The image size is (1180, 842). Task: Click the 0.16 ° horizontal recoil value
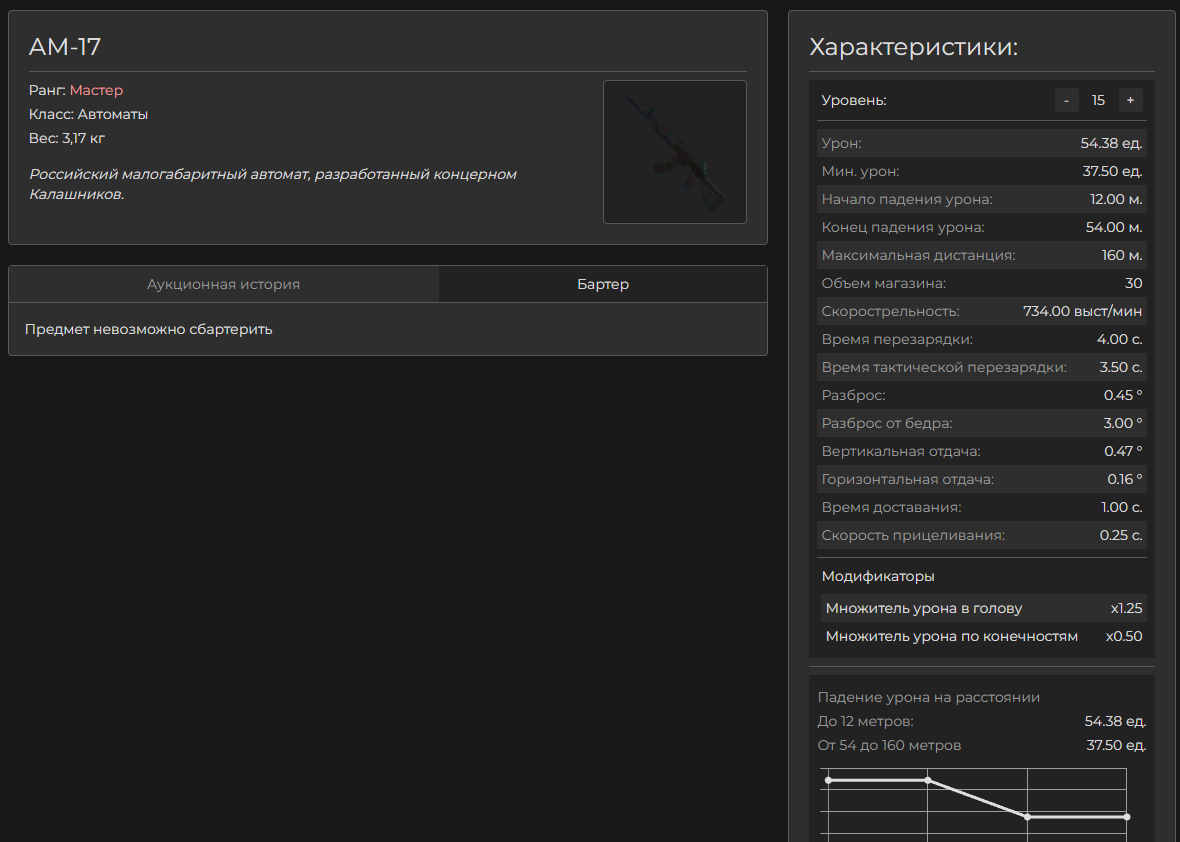(1124, 479)
